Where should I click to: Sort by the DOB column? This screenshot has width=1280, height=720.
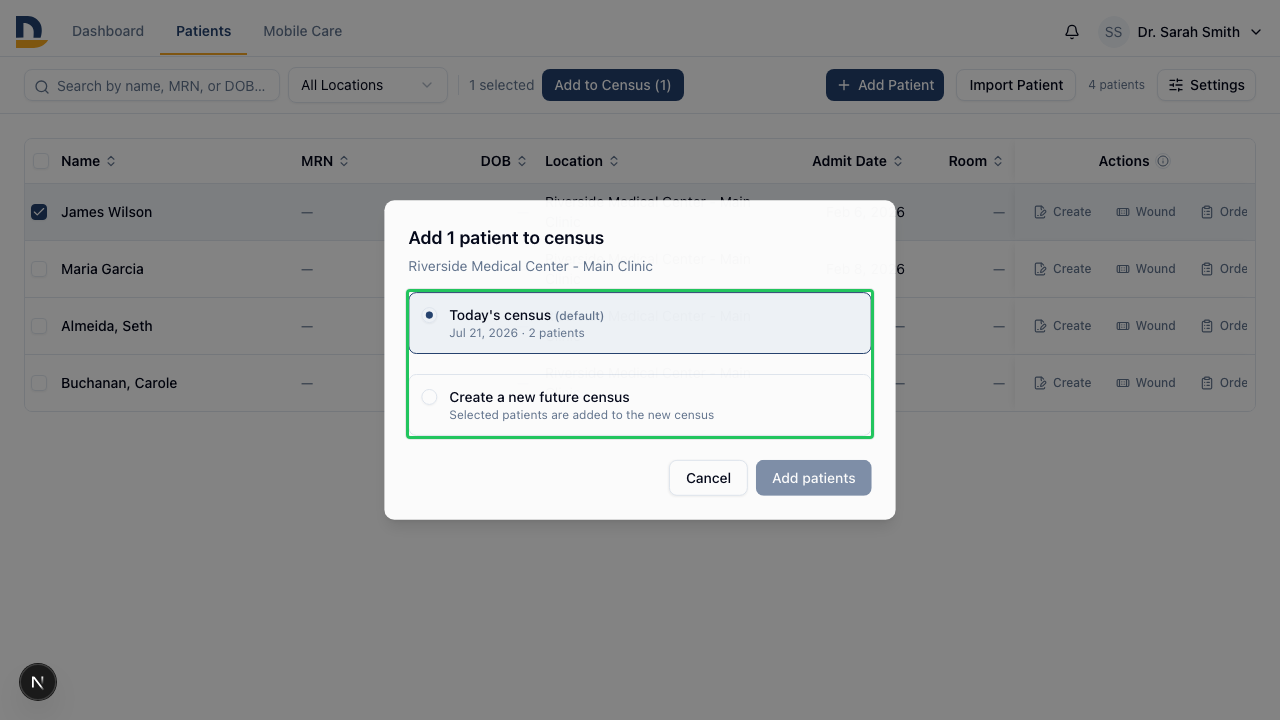[504, 161]
